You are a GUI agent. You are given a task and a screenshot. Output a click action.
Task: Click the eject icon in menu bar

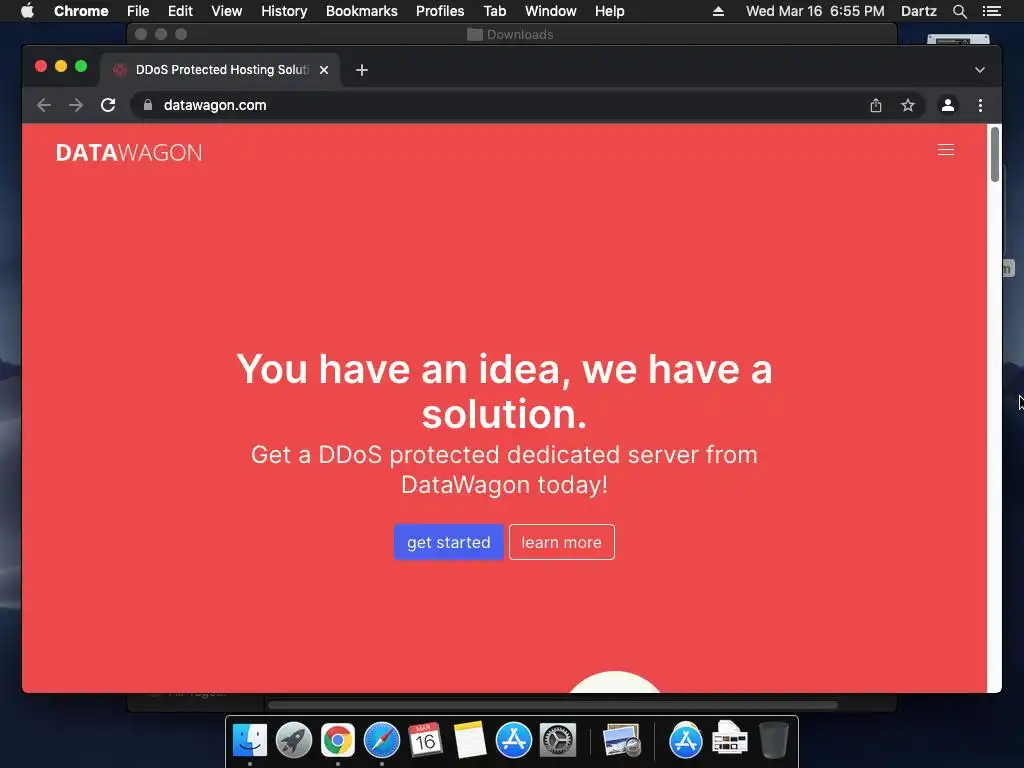click(x=718, y=11)
